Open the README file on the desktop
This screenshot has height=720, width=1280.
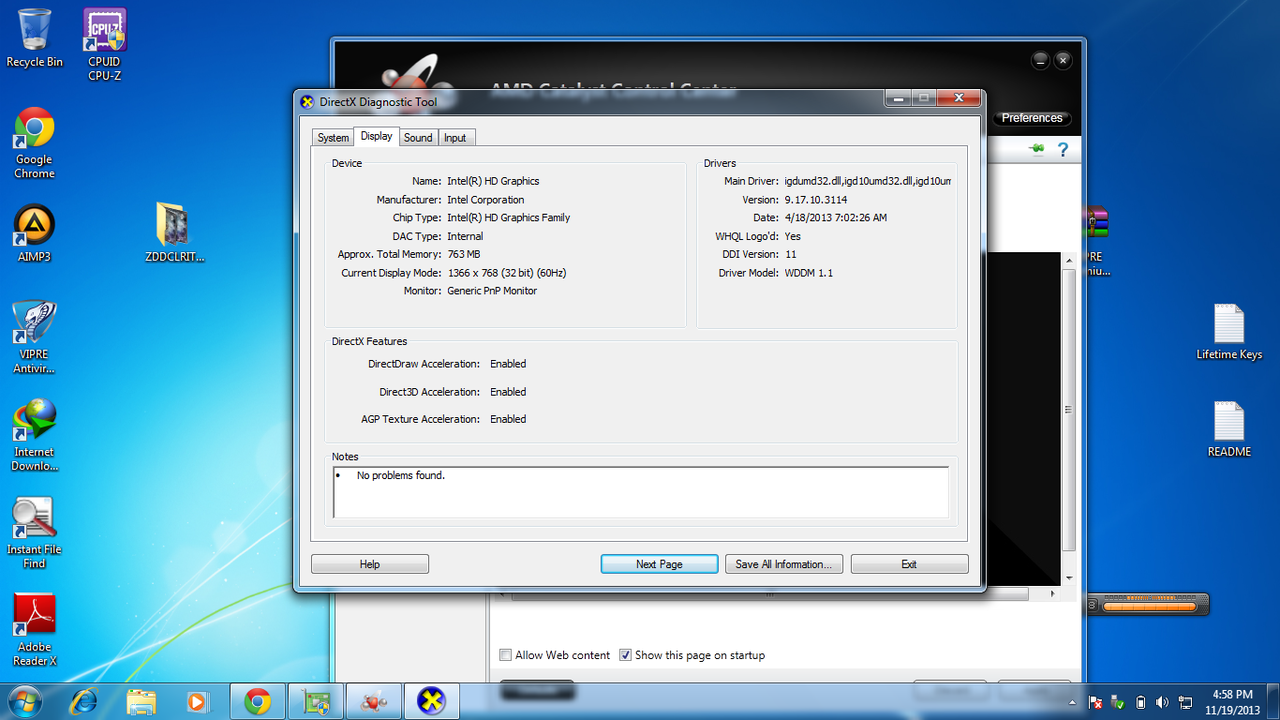1229,429
